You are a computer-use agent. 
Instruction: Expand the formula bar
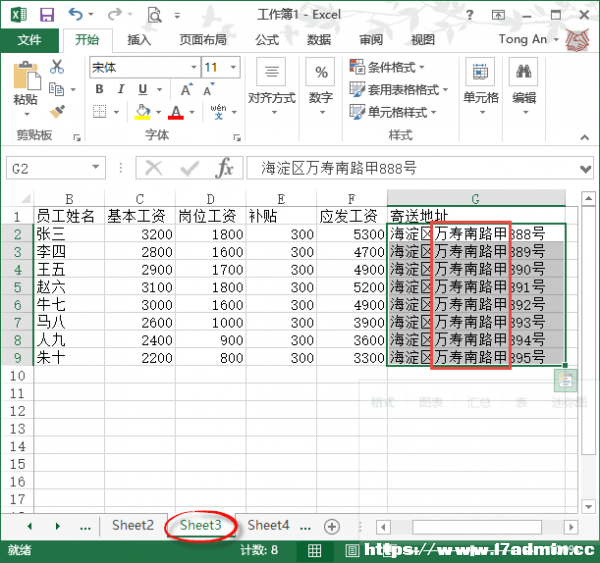pyautogui.click(x=585, y=168)
